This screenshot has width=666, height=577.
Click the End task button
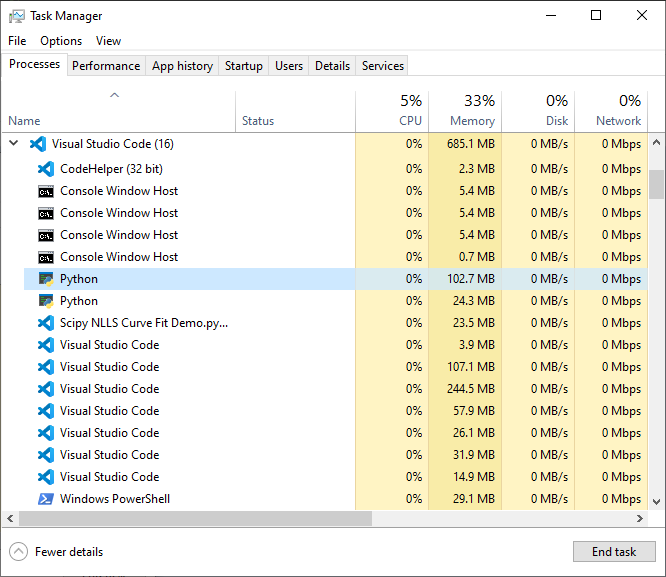[614, 552]
